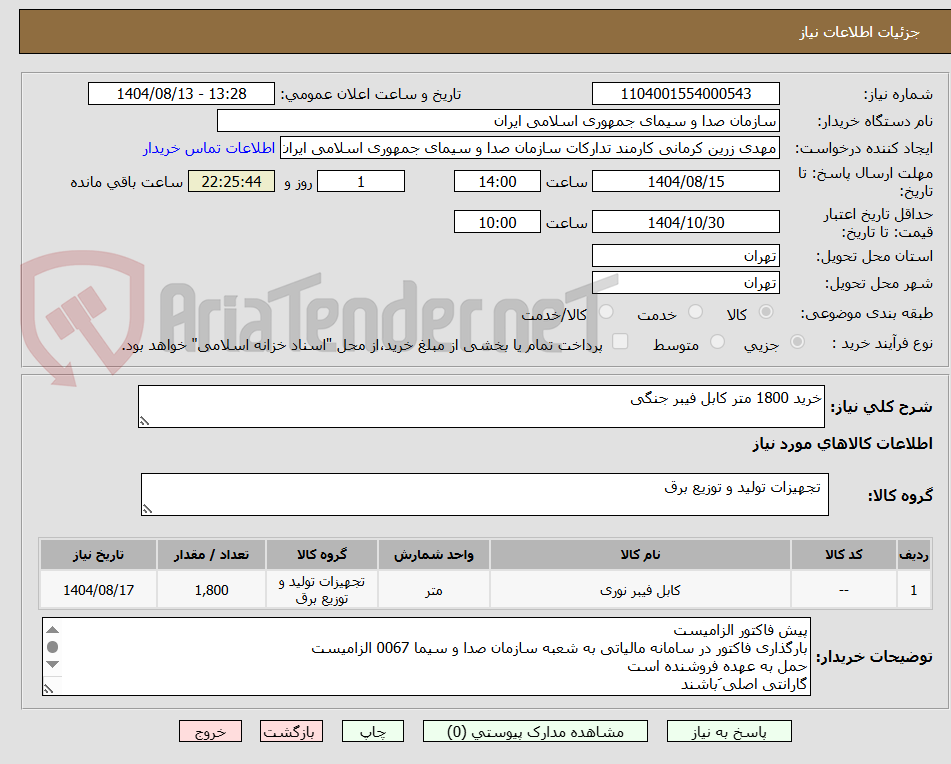Image resolution: width=951 pixels, height=764 pixels.
Task: Click the نام کالا column header in the table
Action: click(644, 554)
